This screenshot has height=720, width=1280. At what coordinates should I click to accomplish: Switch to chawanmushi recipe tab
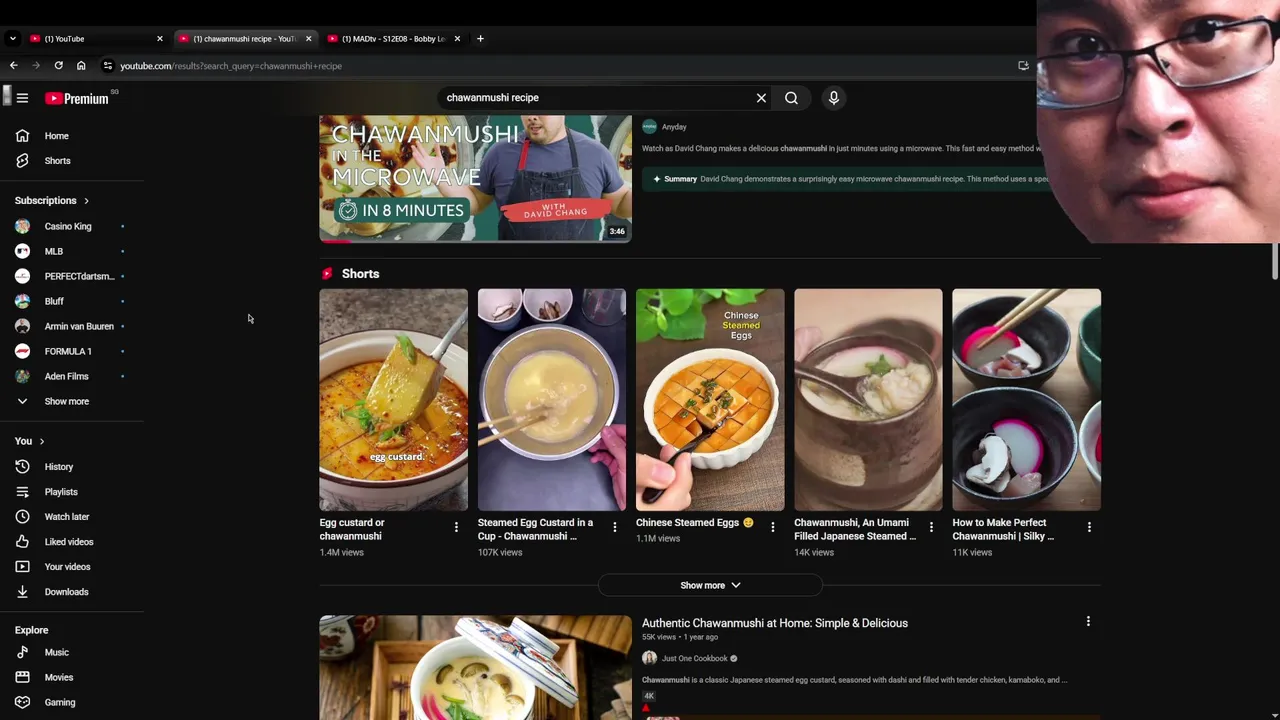pyautogui.click(x=245, y=39)
